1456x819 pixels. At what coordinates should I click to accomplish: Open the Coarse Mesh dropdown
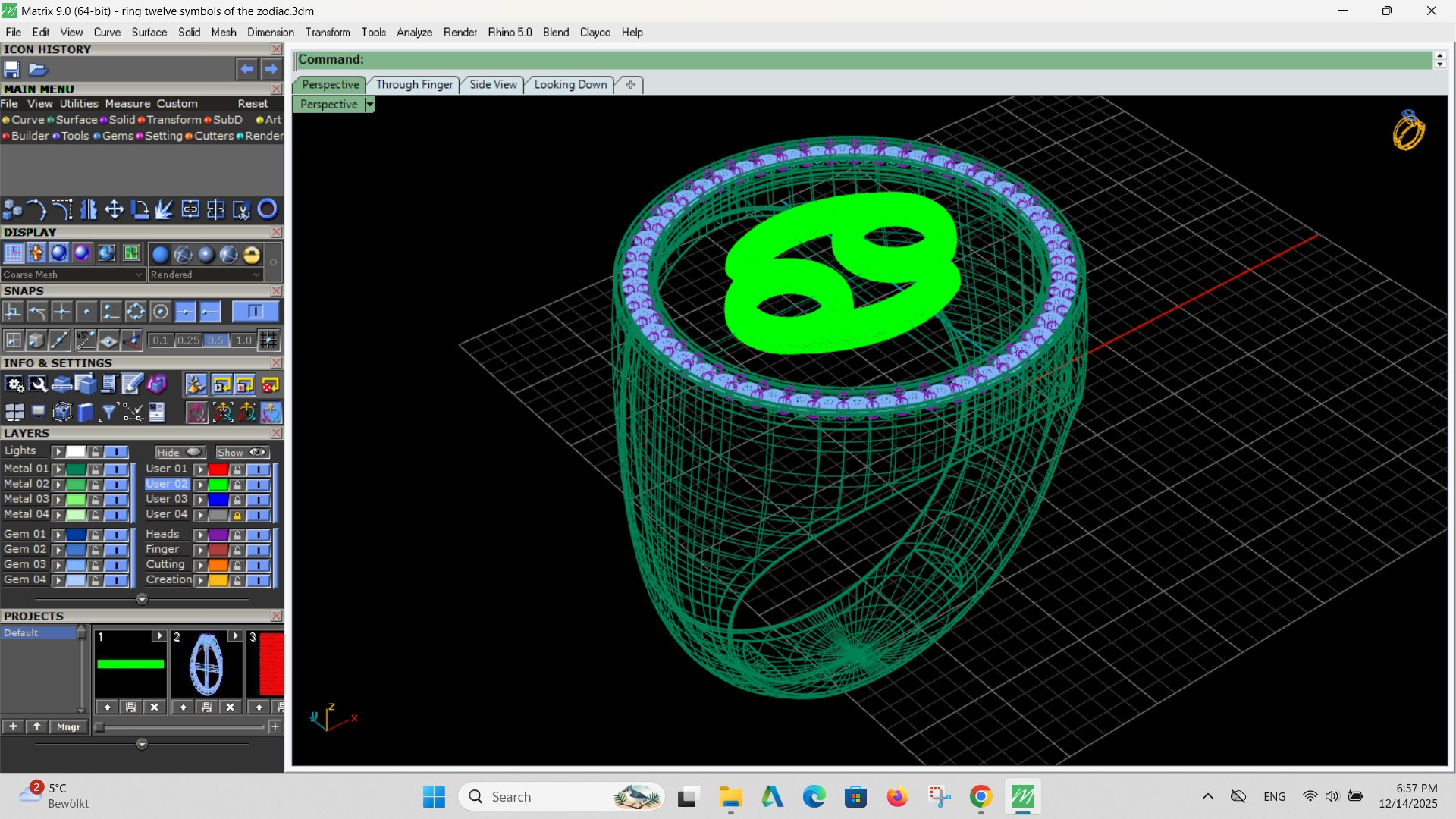coord(73,275)
